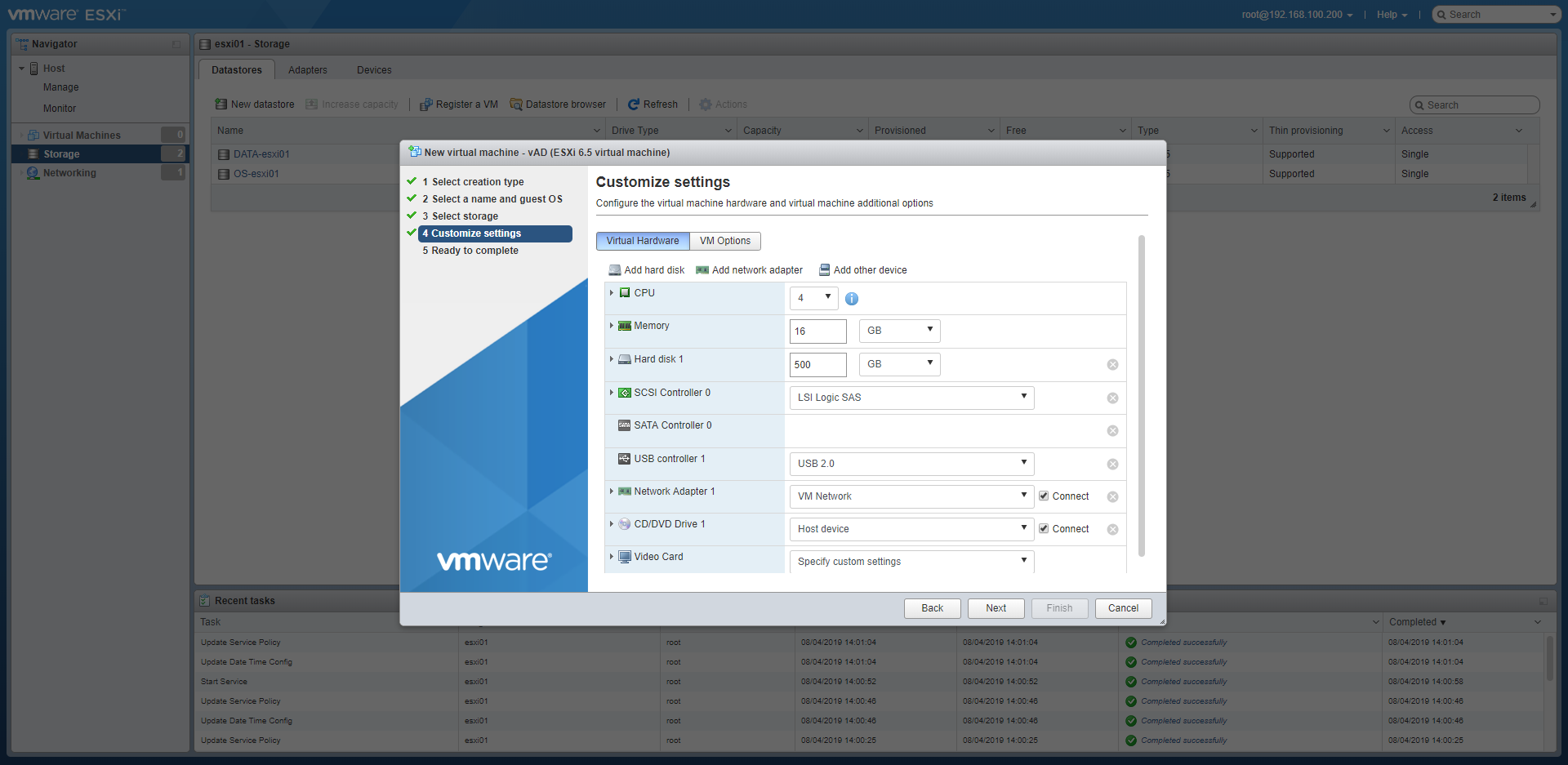This screenshot has width=1568, height=765.
Task: Open SCSI controller type LSI Logic SAS dropdown
Action: point(911,398)
